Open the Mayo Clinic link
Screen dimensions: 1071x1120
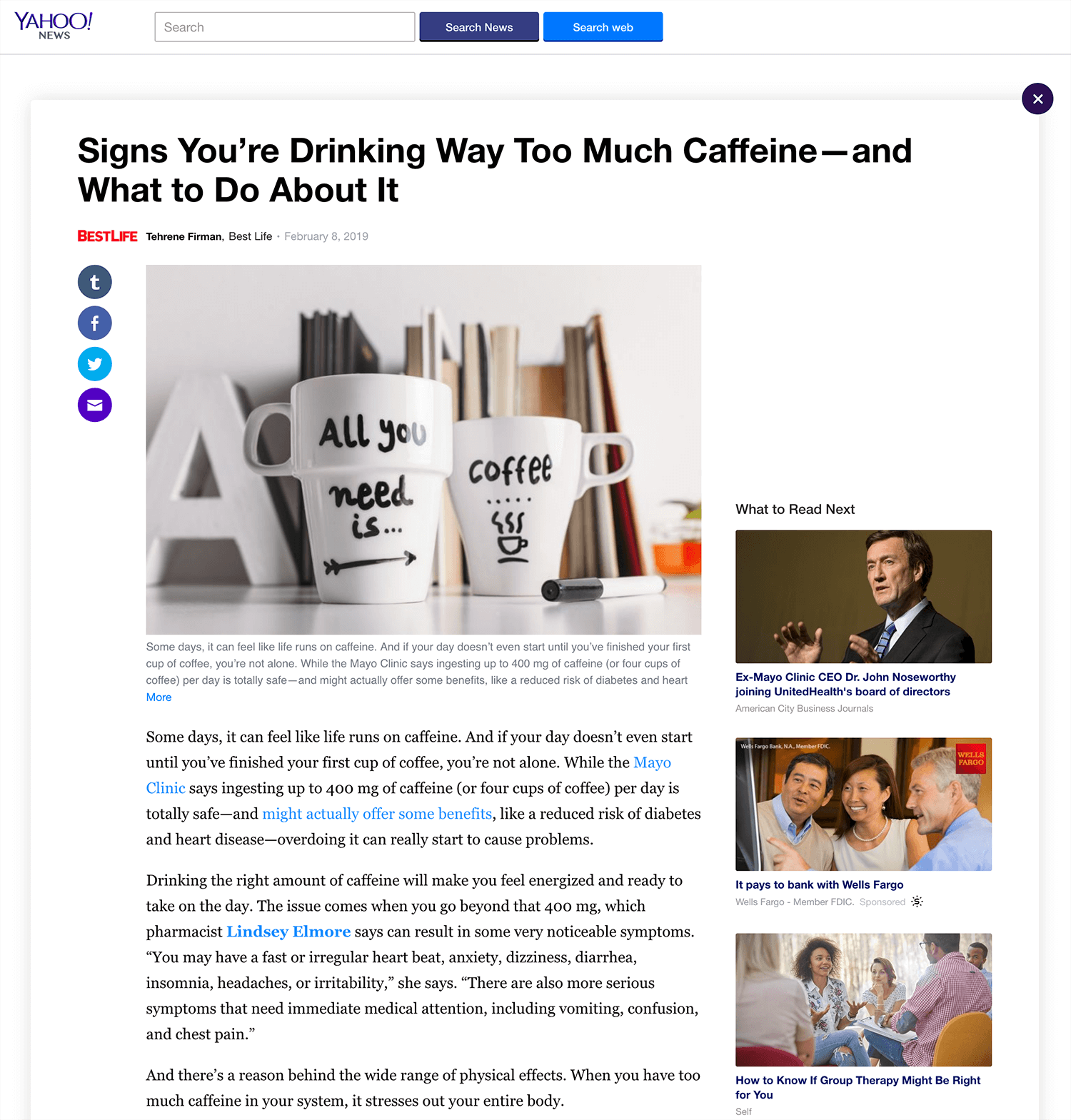tap(408, 775)
